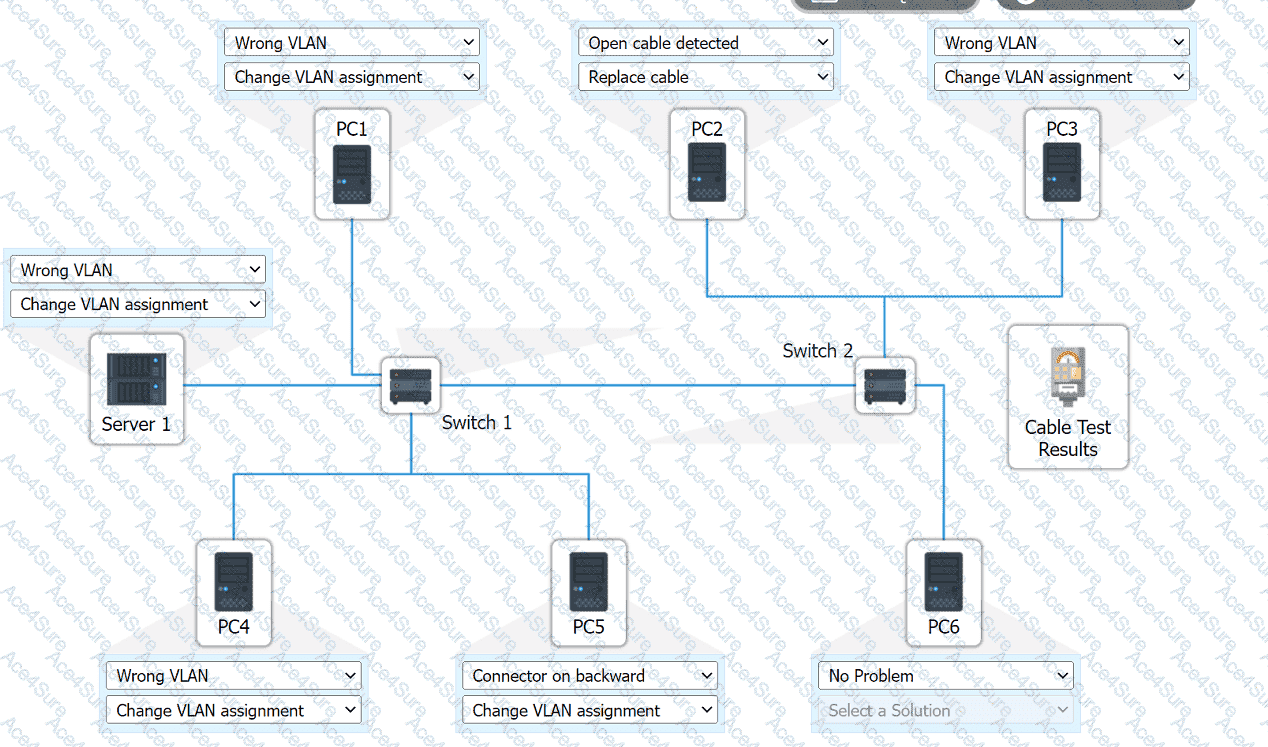
Task: Click the Switch 2 device icon
Action: (x=885, y=386)
